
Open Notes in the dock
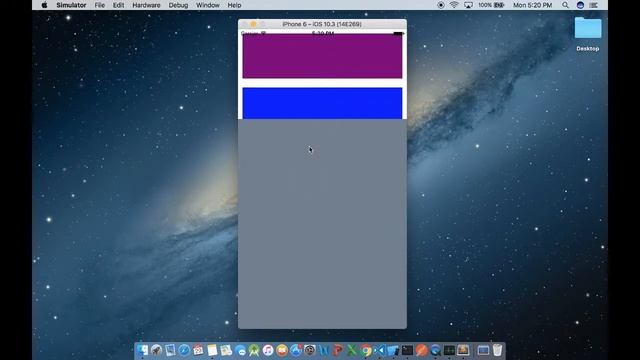[x=212, y=350]
